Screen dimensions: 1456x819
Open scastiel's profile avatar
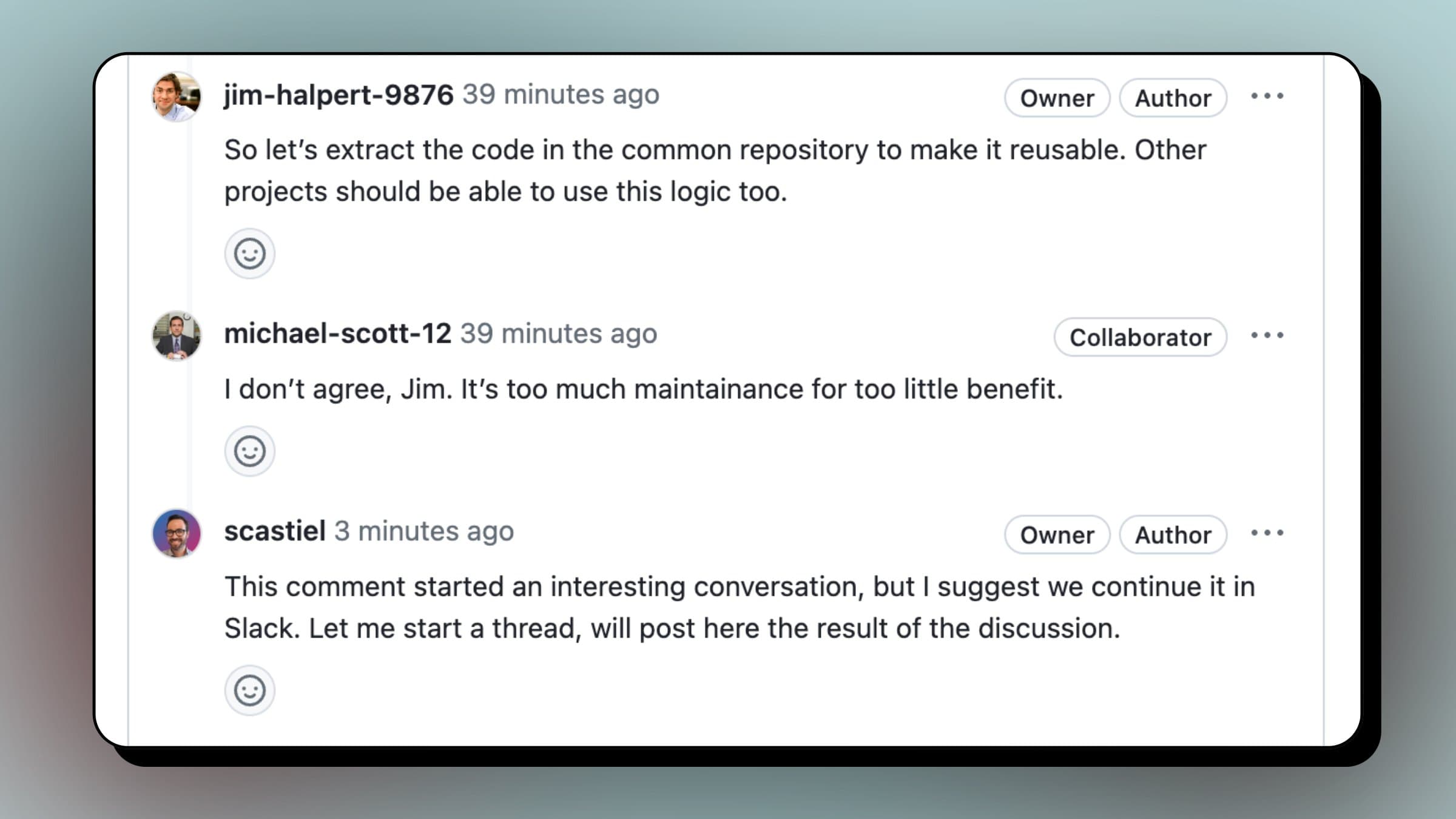(x=177, y=533)
